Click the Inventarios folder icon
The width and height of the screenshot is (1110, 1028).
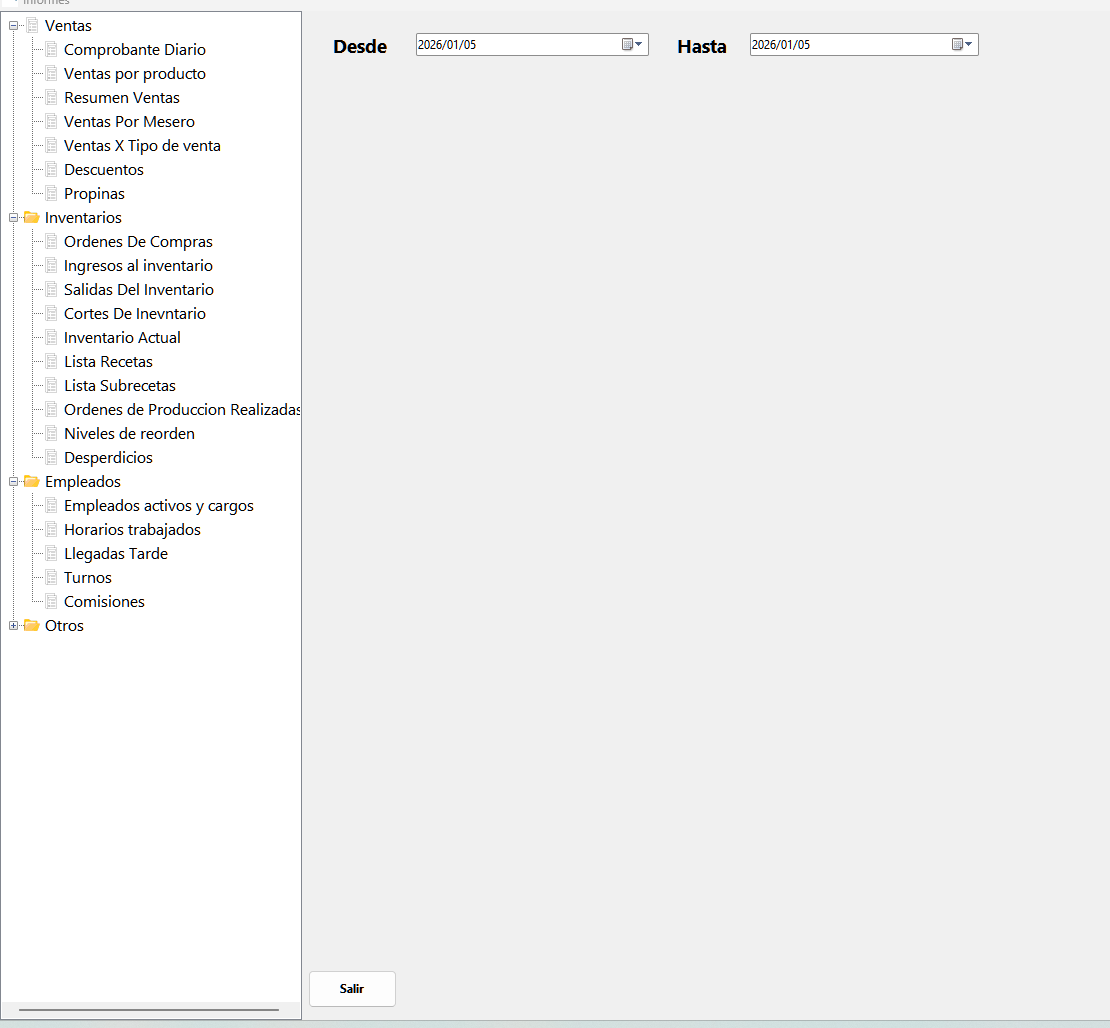pyautogui.click(x=32, y=218)
